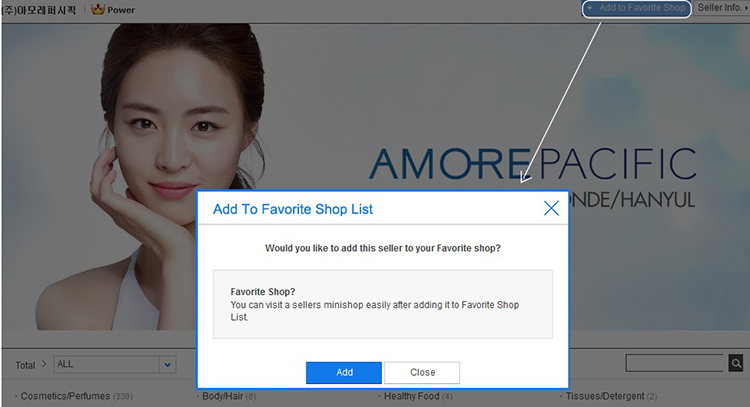Focus the shop search input field

(675, 363)
